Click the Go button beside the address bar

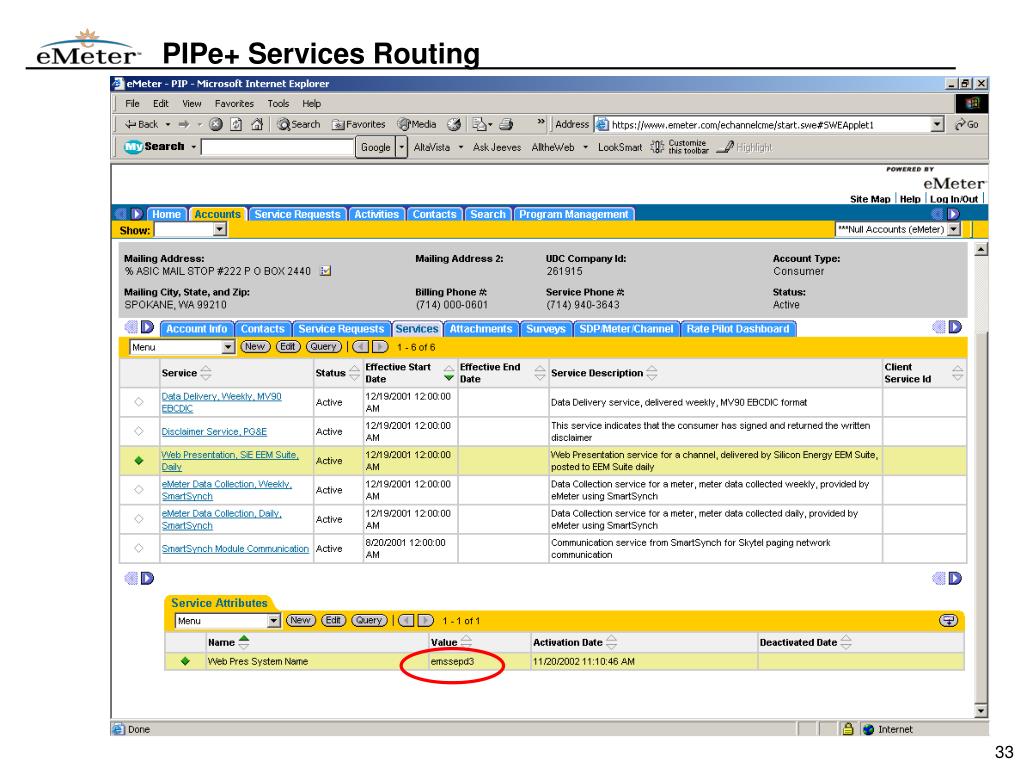point(967,124)
